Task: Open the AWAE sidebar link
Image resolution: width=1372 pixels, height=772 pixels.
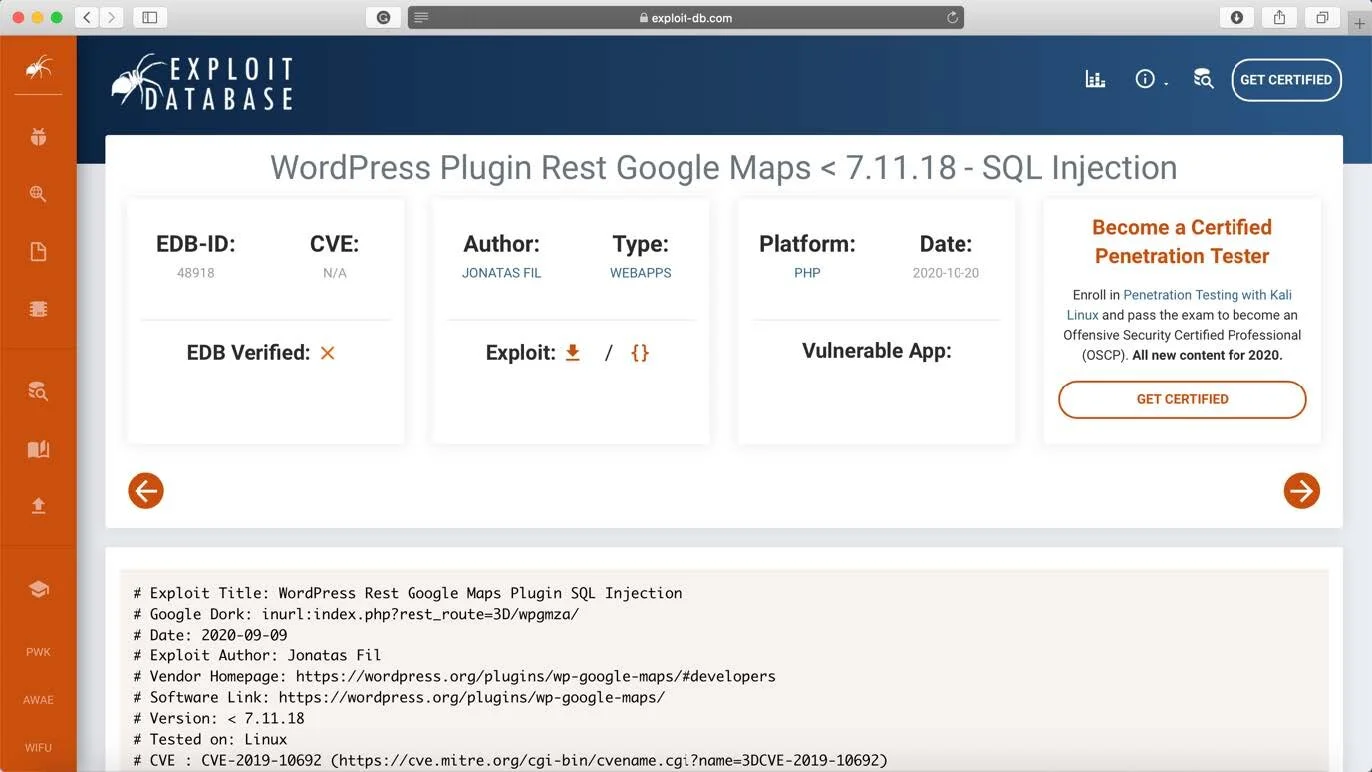Action: point(38,700)
